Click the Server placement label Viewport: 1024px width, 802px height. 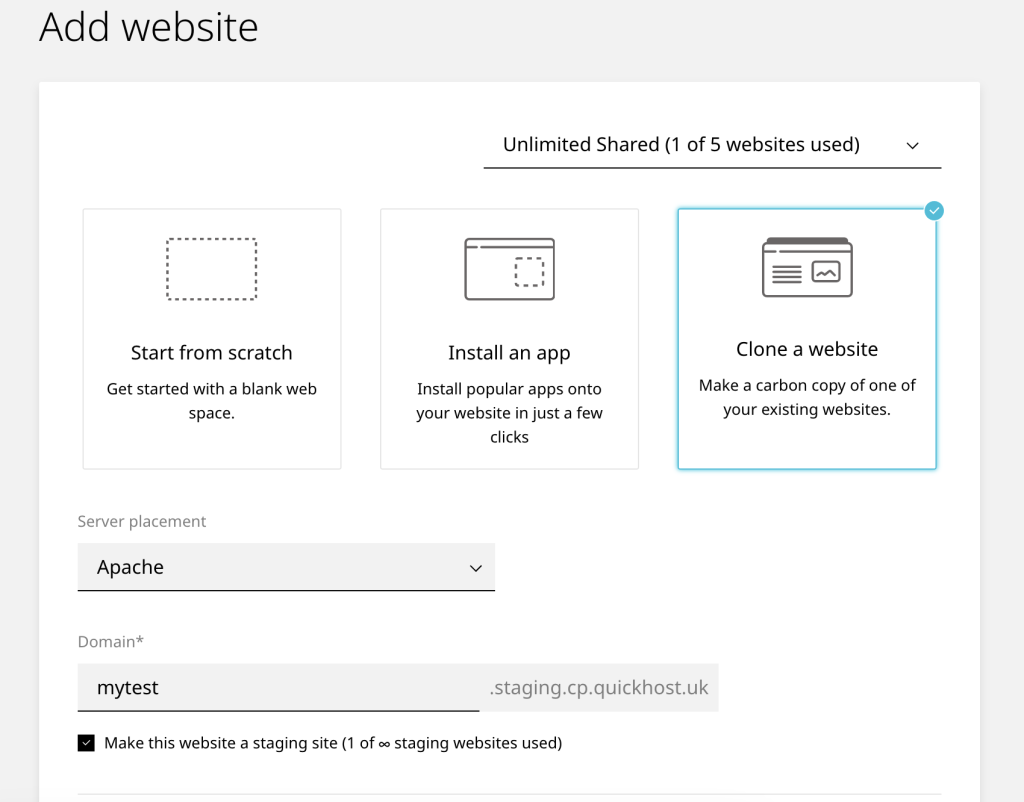point(142,521)
